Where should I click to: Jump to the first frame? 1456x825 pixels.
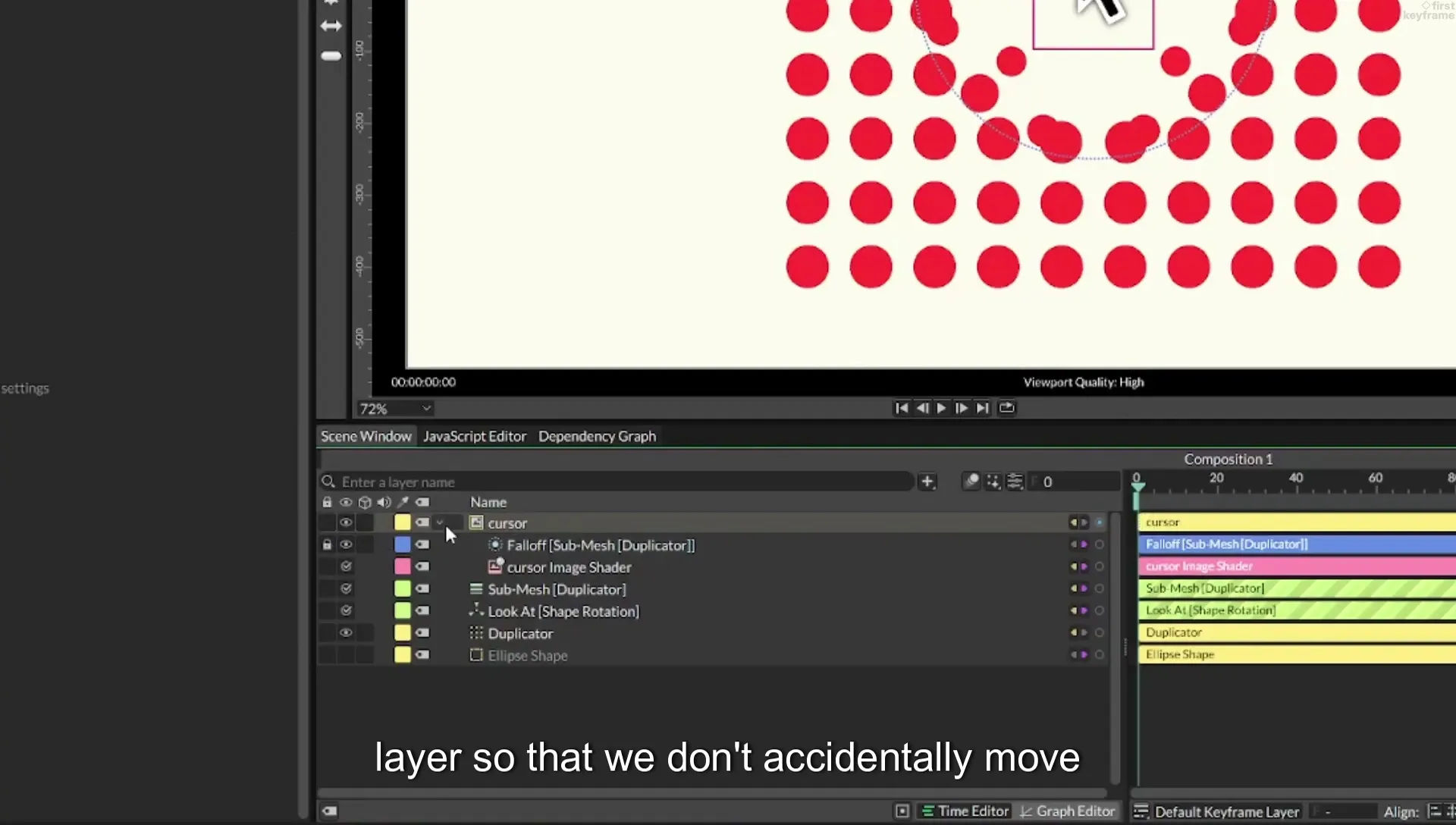pos(902,408)
